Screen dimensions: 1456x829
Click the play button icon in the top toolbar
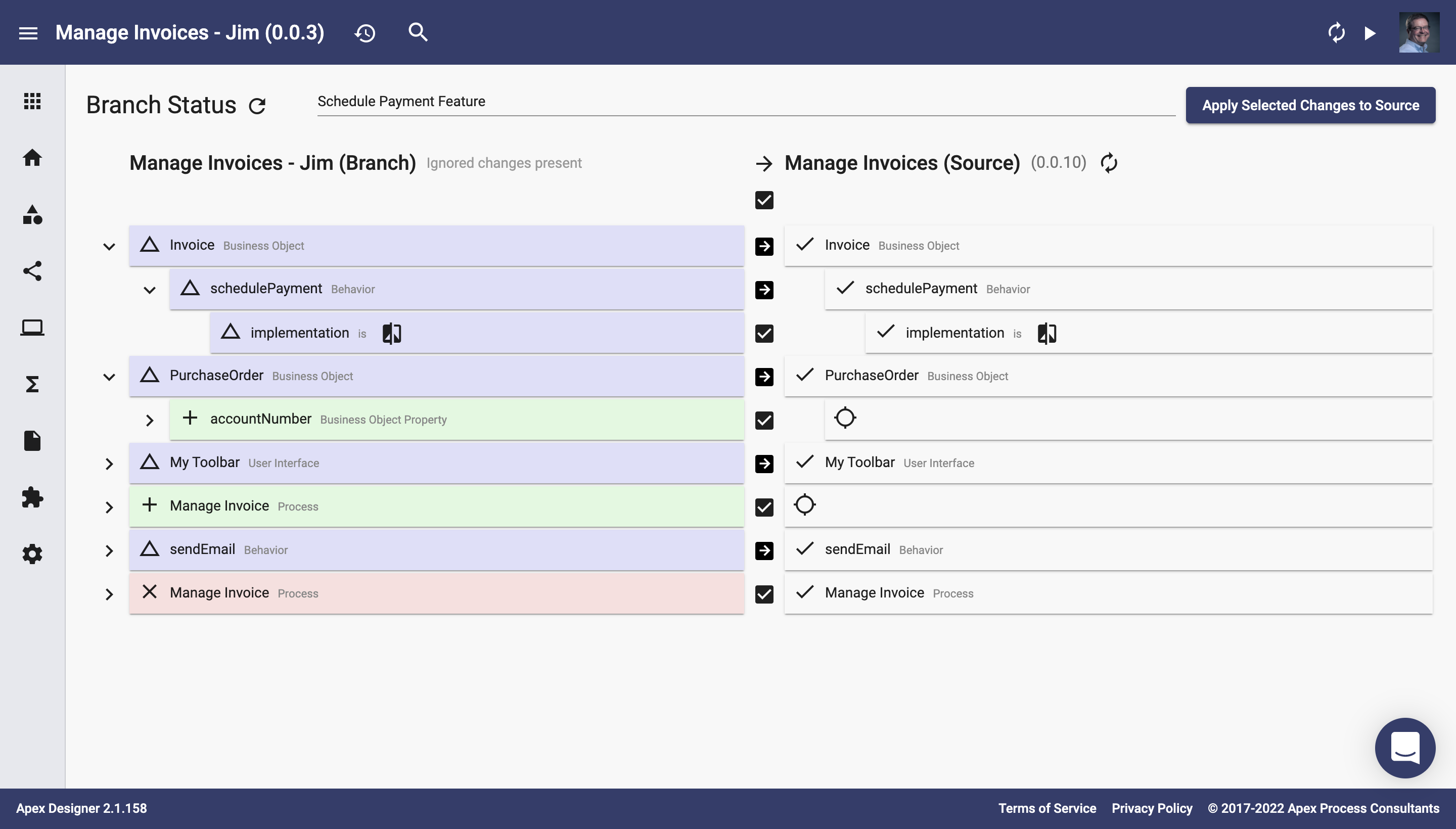pyautogui.click(x=1368, y=32)
